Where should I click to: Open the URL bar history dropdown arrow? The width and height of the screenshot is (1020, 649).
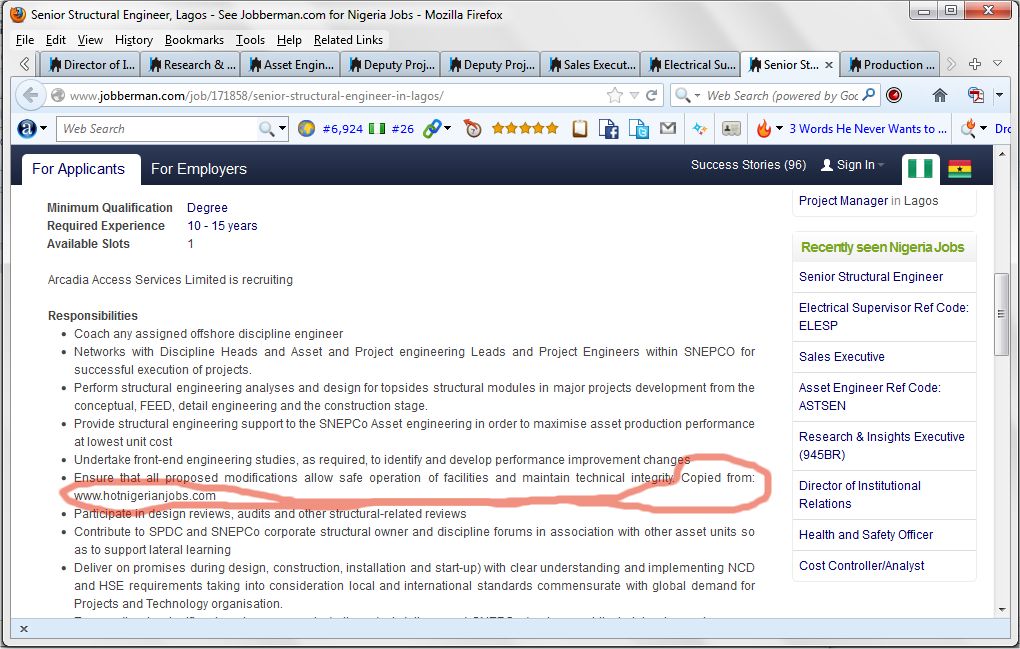[x=634, y=96]
